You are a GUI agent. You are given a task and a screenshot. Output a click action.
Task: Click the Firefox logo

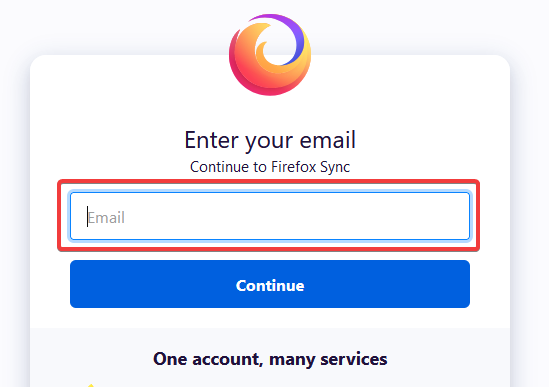(270, 55)
